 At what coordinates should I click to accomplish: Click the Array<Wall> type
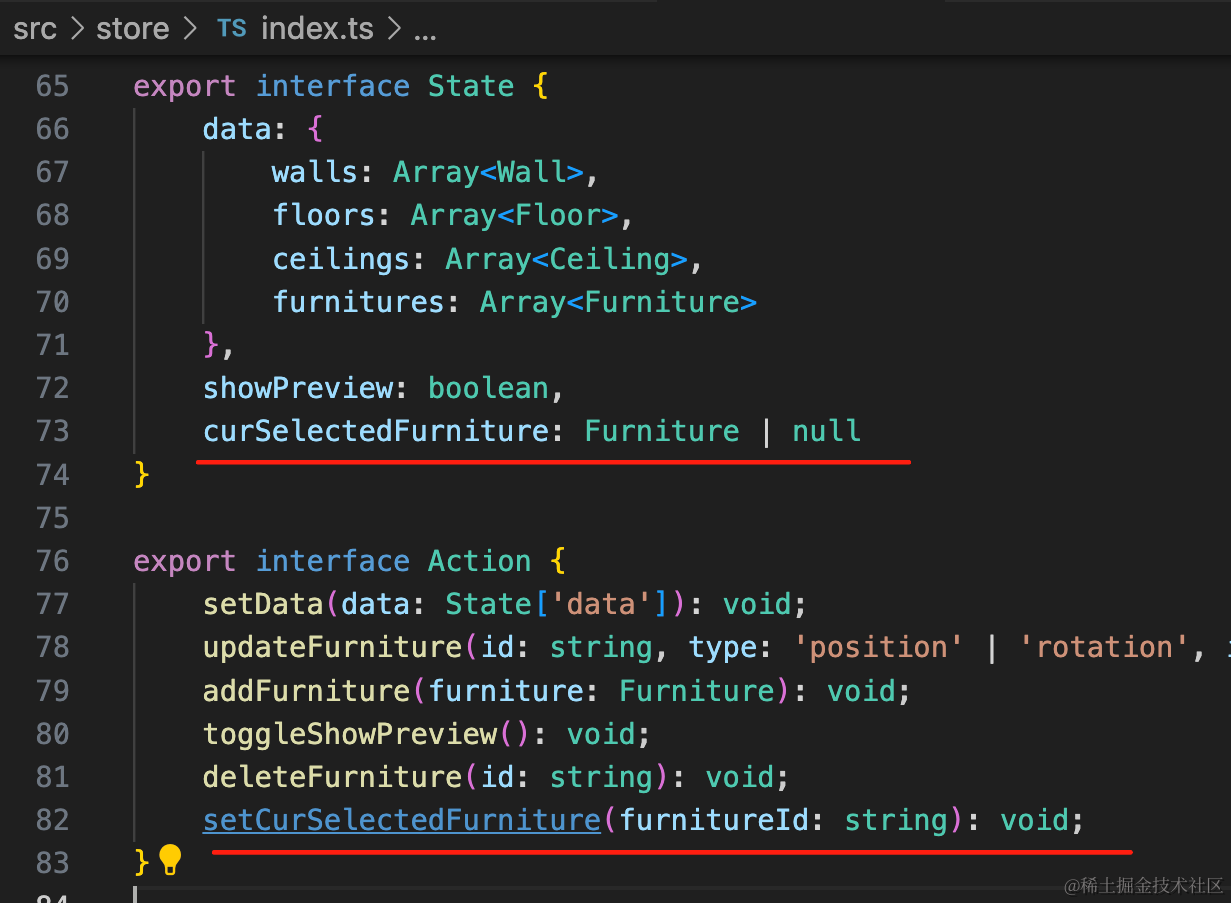click(x=489, y=172)
